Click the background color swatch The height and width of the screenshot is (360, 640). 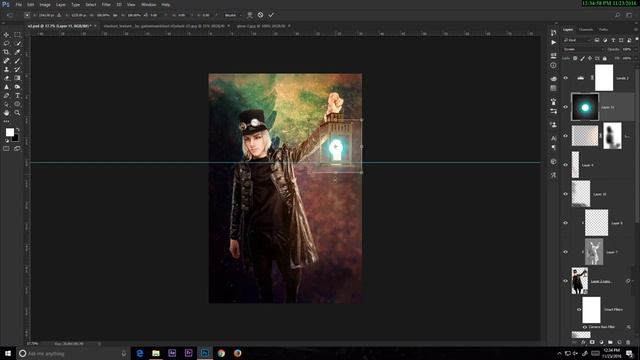[x=16, y=138]
